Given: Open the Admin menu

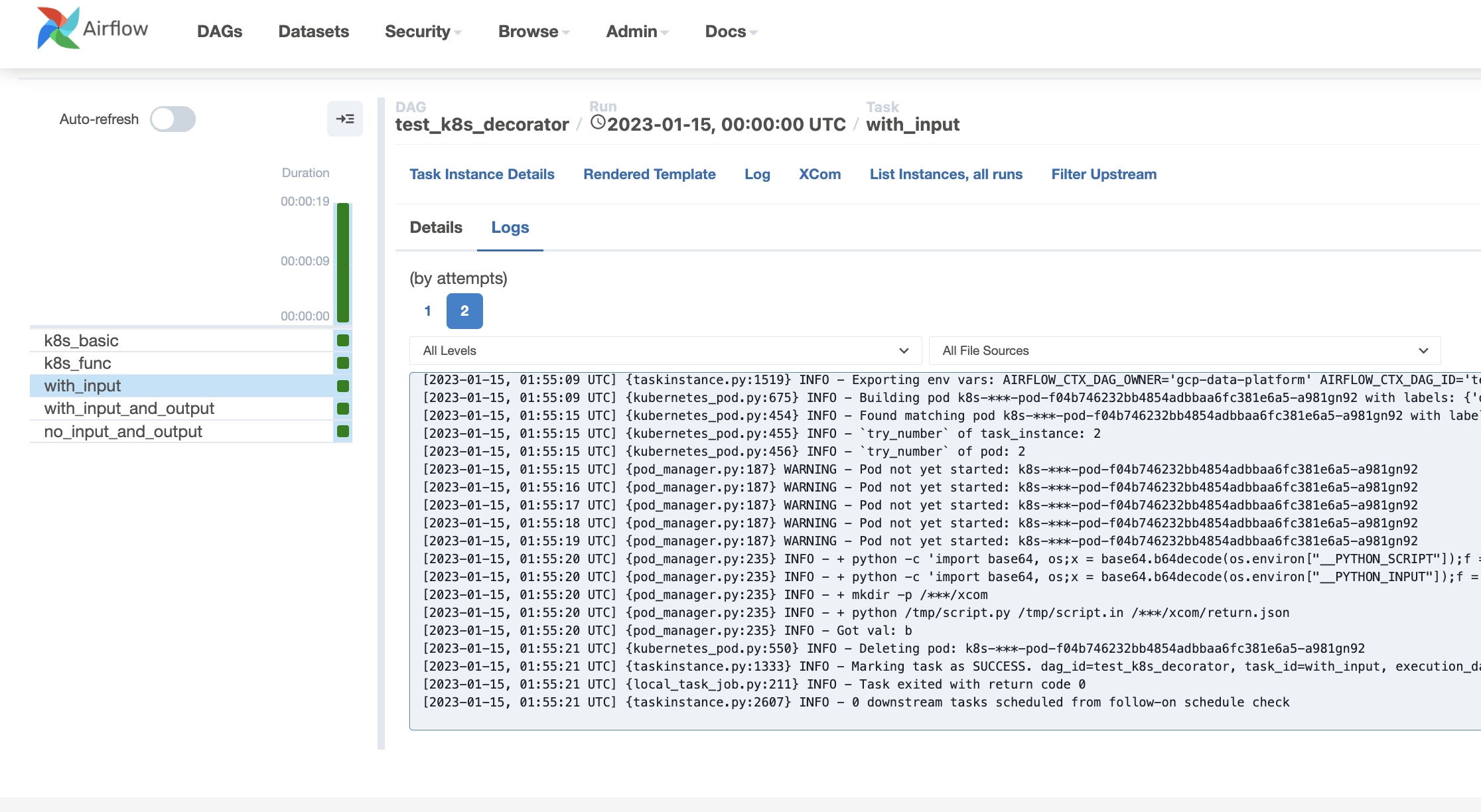Looking at the screenshot, I should pyautogui.click(x=637, y=31).
